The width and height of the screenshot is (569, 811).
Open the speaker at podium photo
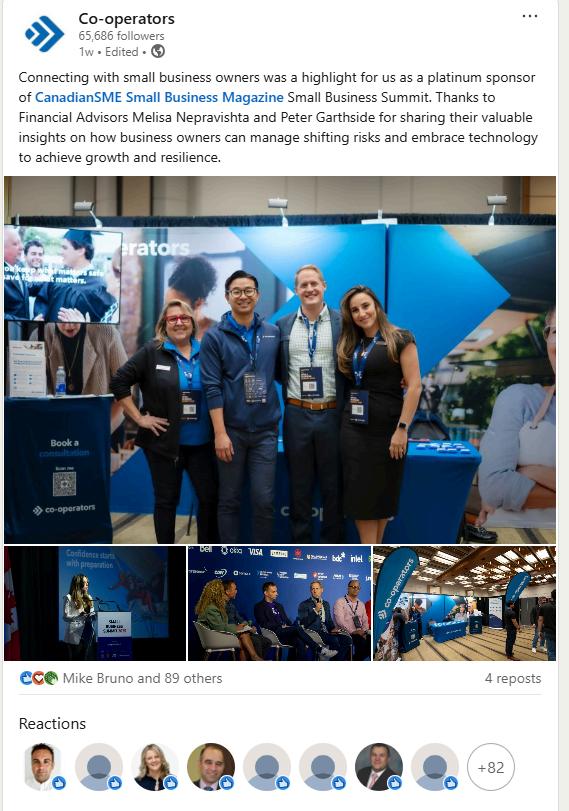[95, 603]
